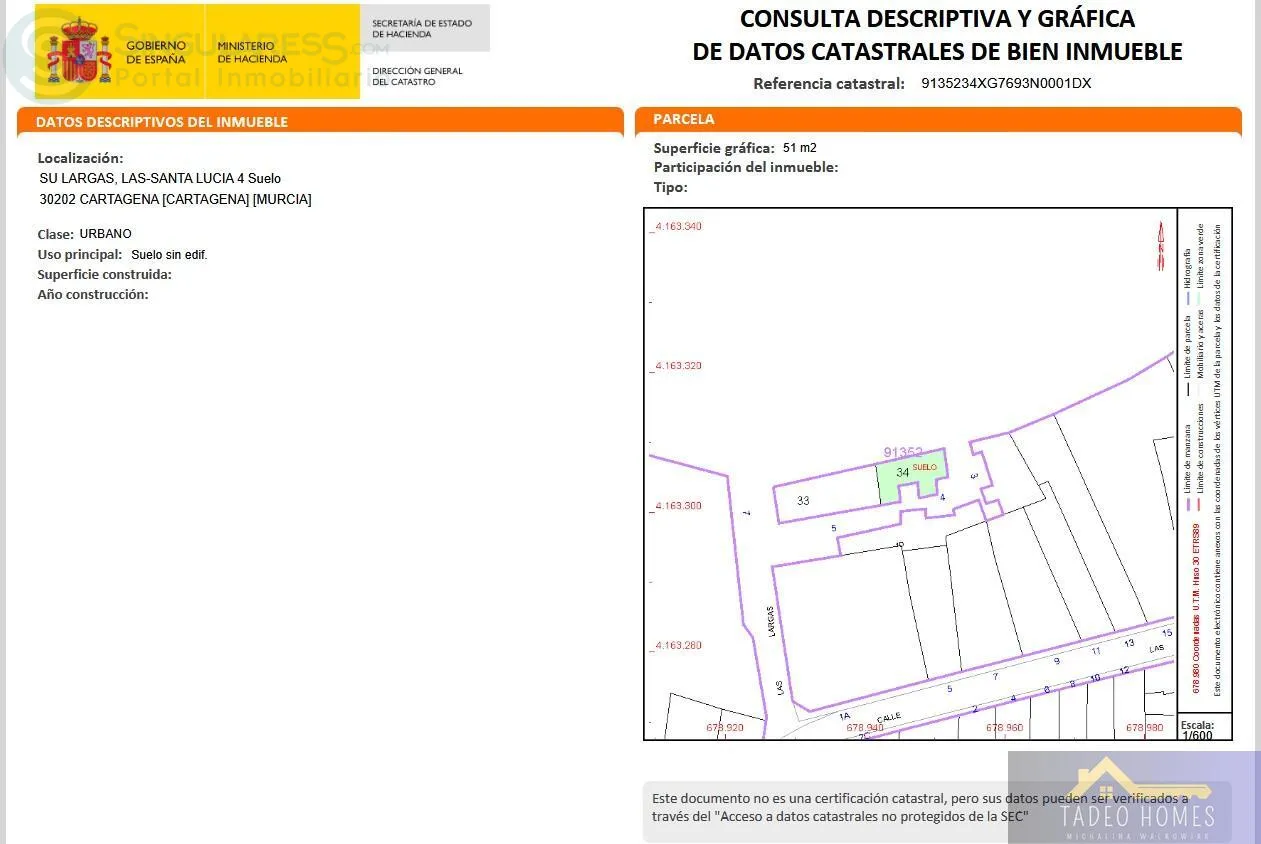Click the Participación del inmueble label
Image resolution: width=1261 pixels, height=844 pixels.
[746, 167]
